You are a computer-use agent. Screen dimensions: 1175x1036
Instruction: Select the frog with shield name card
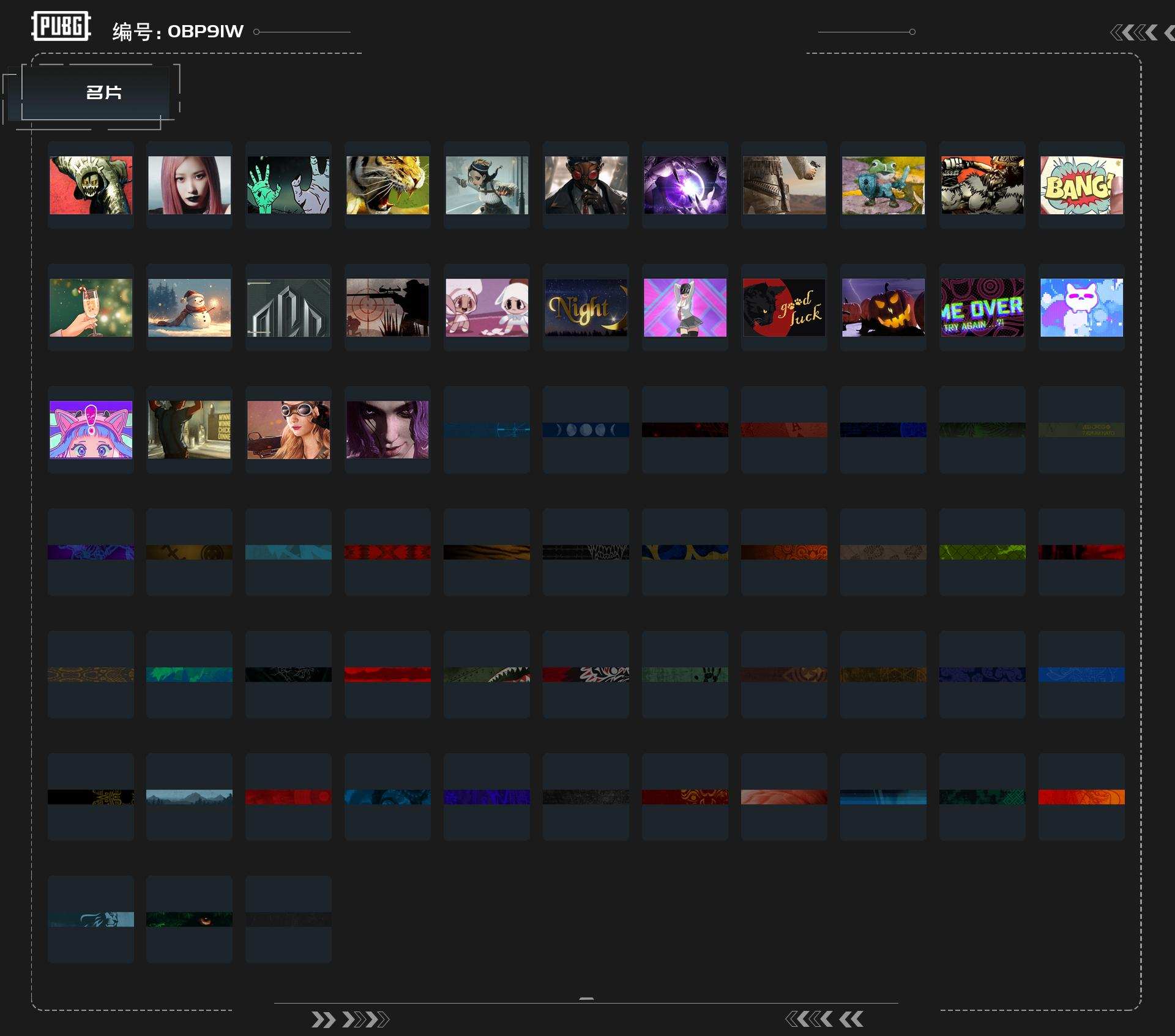883,185
